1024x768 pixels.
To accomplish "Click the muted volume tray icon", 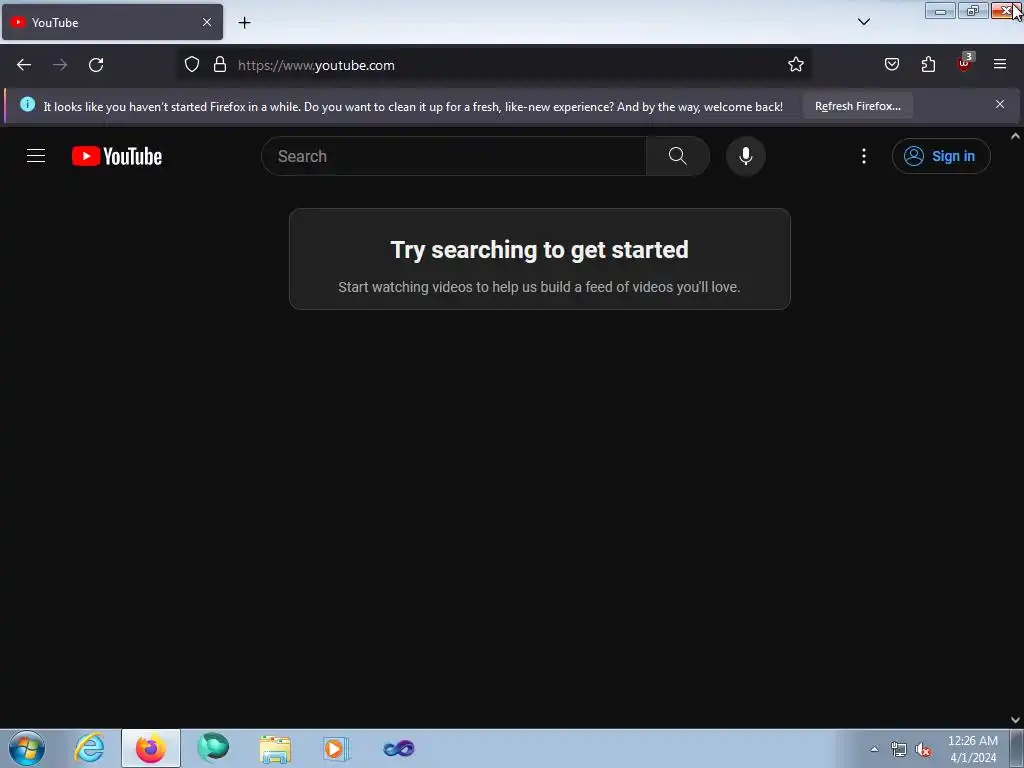I will (x=923, y=750).
